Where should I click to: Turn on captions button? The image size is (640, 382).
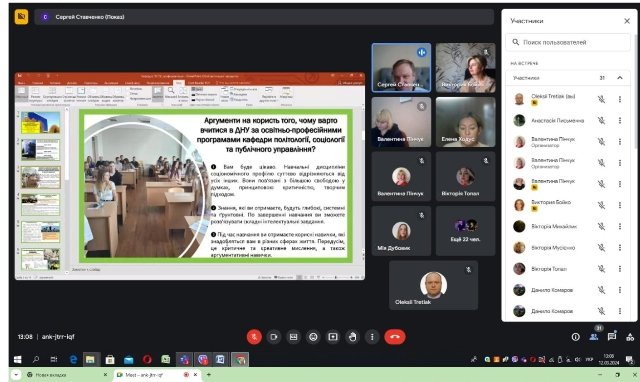pyautogui.click(x=293, y=337)
